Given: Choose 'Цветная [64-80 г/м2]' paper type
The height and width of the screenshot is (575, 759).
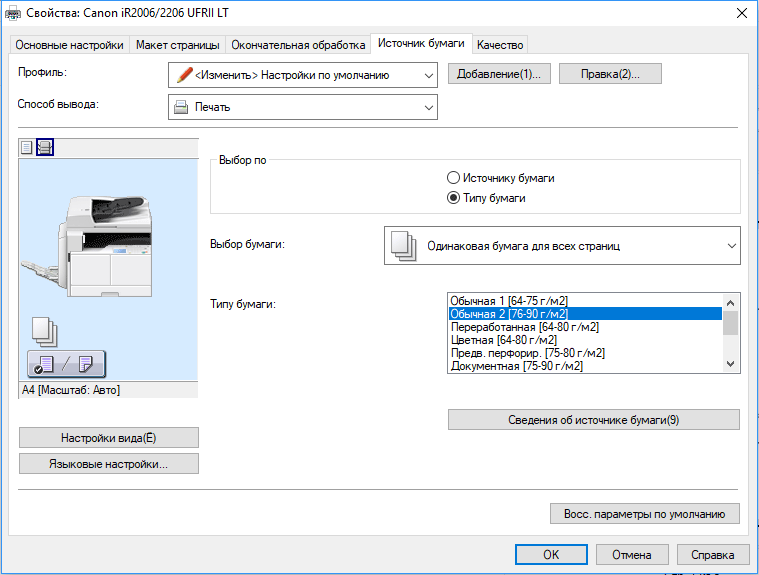Looking at the screenshot, I should (585, 340).
